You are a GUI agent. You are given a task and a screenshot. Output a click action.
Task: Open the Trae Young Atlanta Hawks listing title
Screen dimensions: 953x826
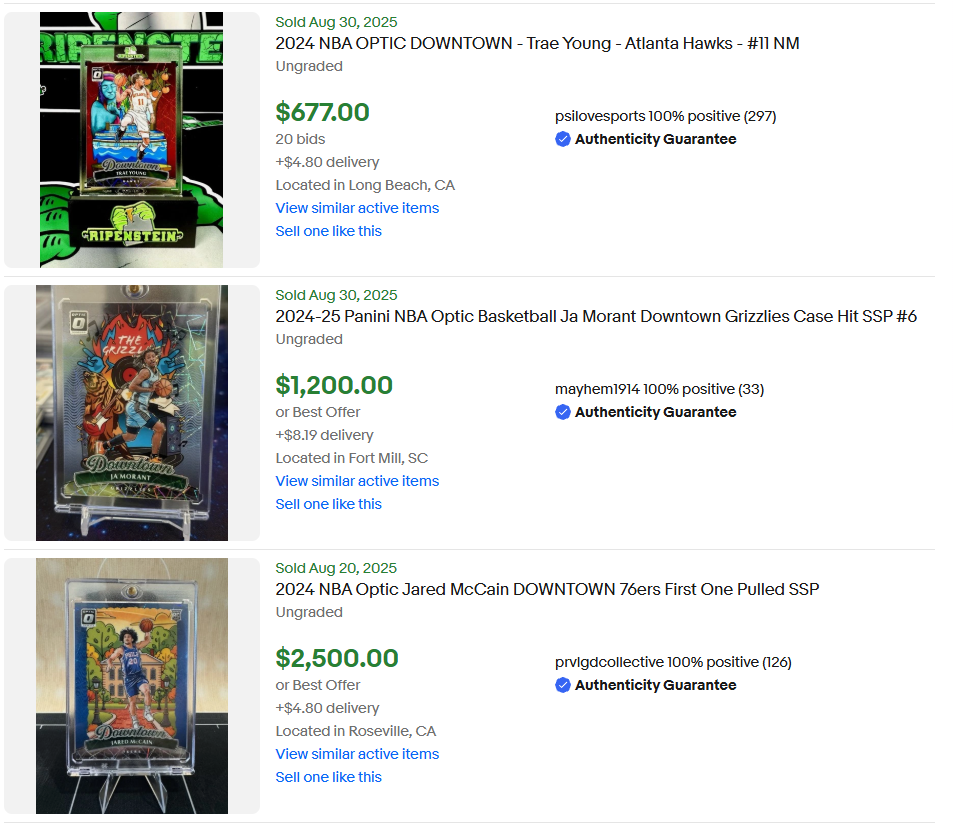[537, 44]
